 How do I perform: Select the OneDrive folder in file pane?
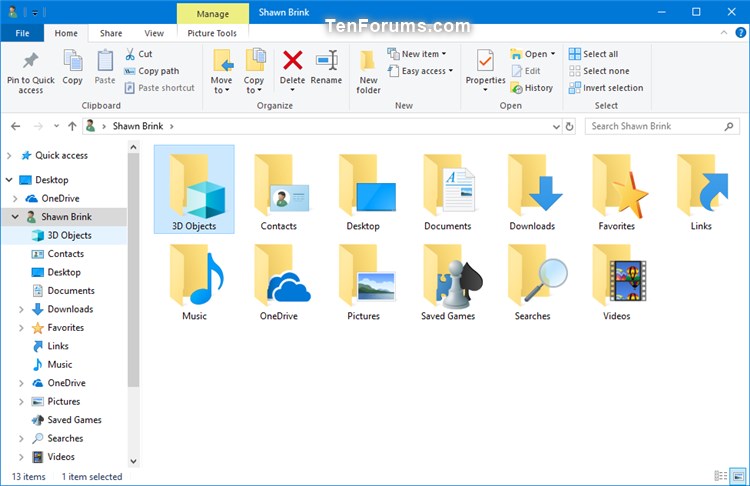[x=278, y=280]
